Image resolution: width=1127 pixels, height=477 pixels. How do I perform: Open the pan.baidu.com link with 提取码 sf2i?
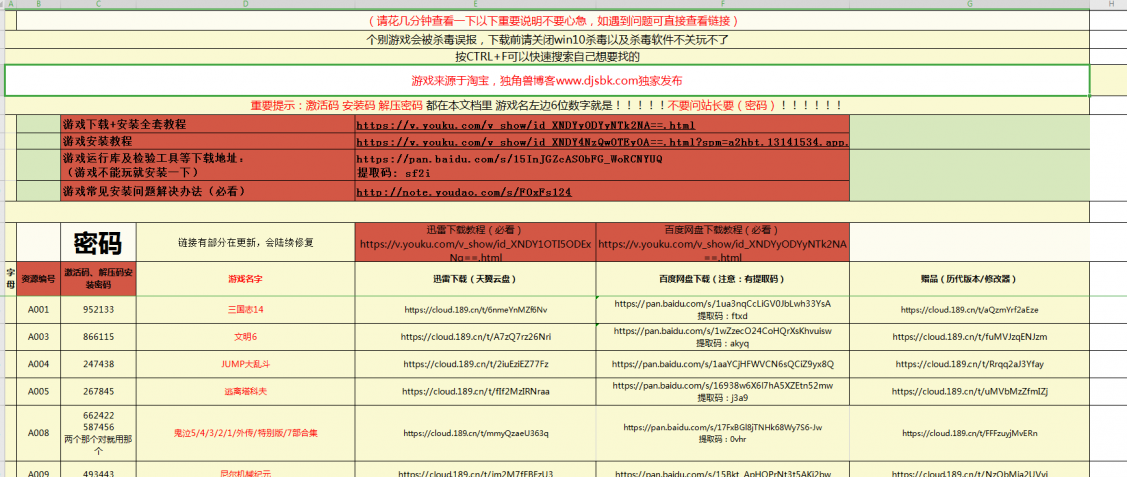(510, 158)
